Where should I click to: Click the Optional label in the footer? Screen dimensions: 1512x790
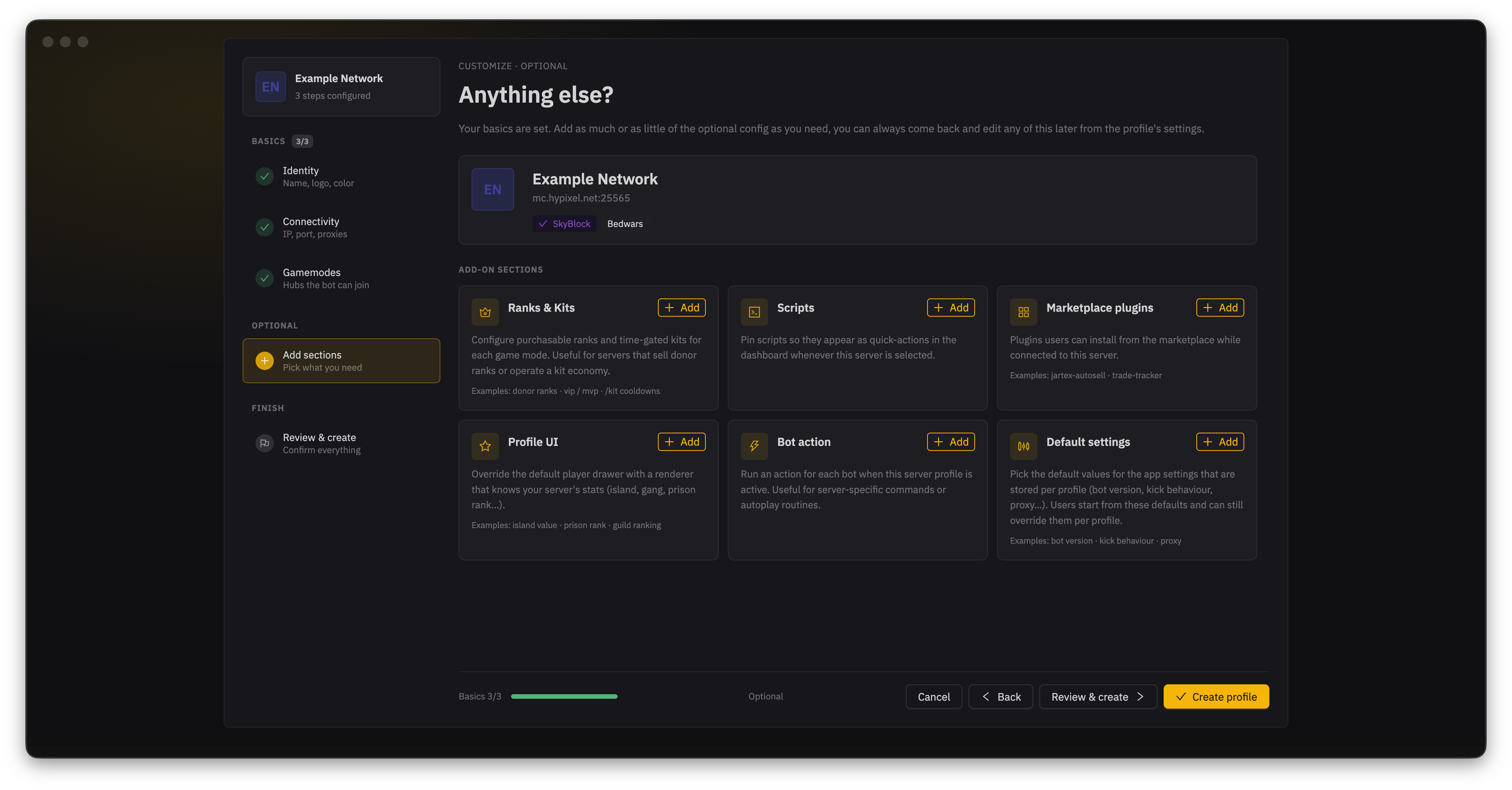click(766, 697)
